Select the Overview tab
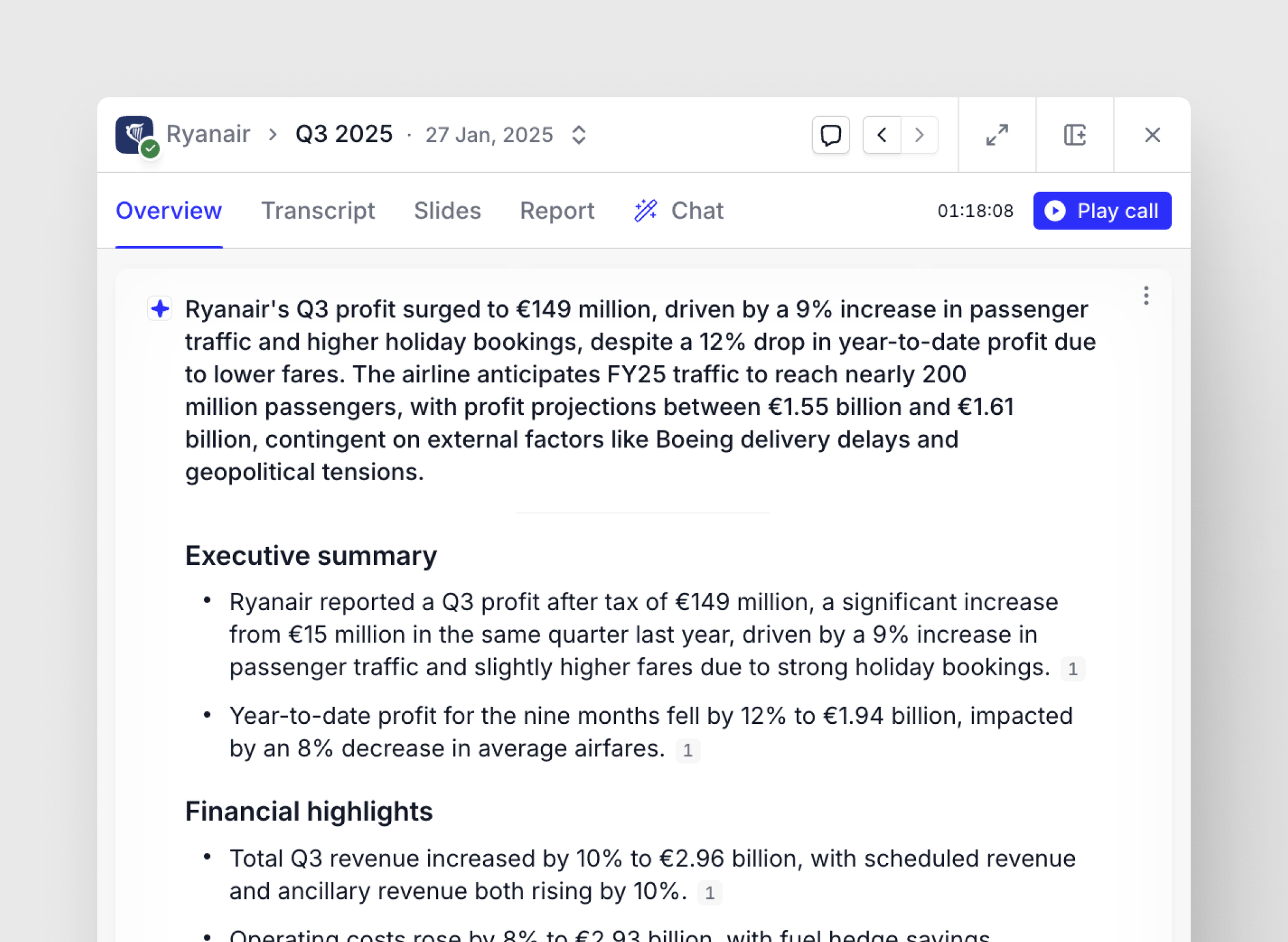Screen dimensions: 1288x942 tap(169, 211)
